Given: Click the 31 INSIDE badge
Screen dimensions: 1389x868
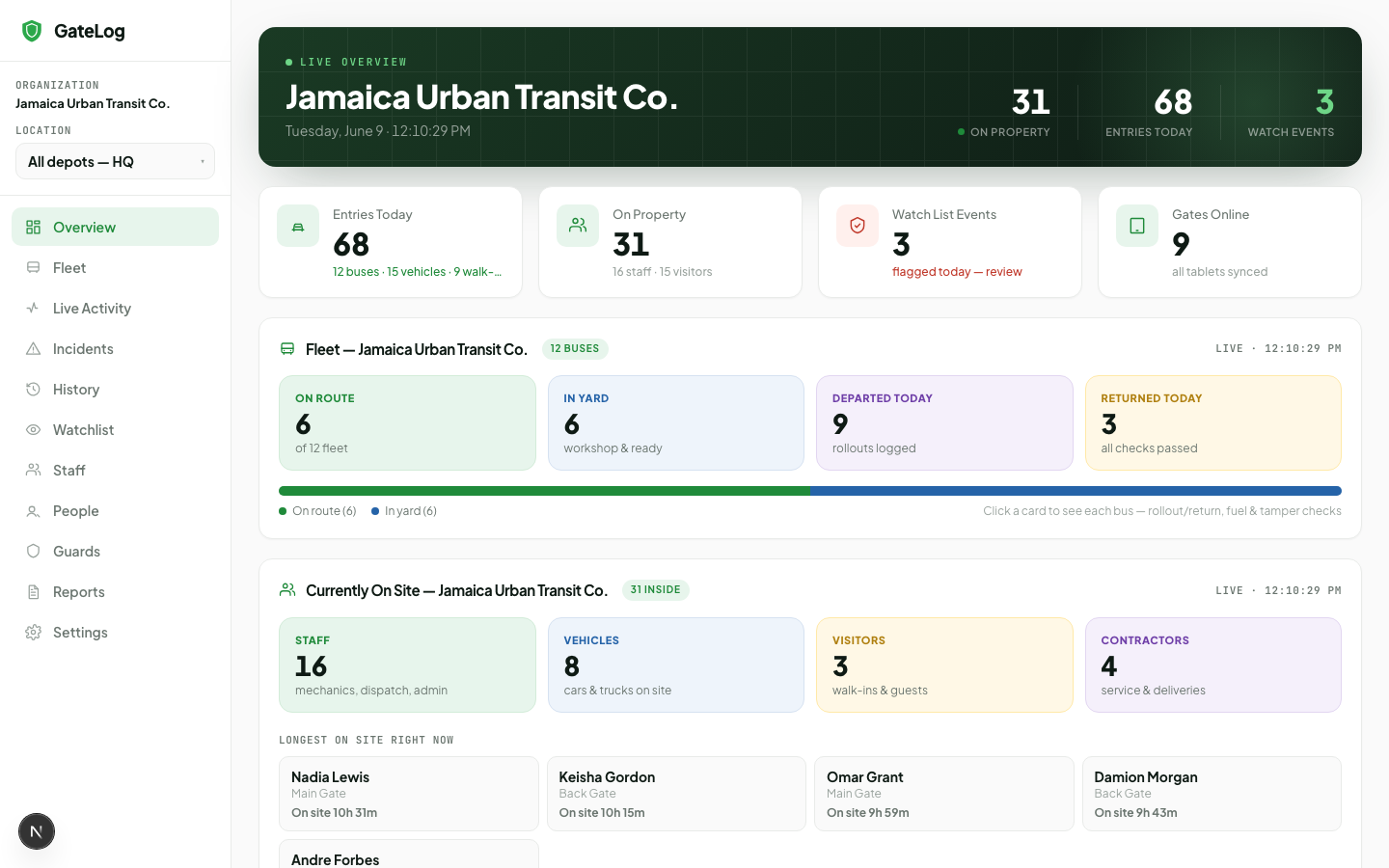Looking at the screenshot, I should click(x=656, y=590).
